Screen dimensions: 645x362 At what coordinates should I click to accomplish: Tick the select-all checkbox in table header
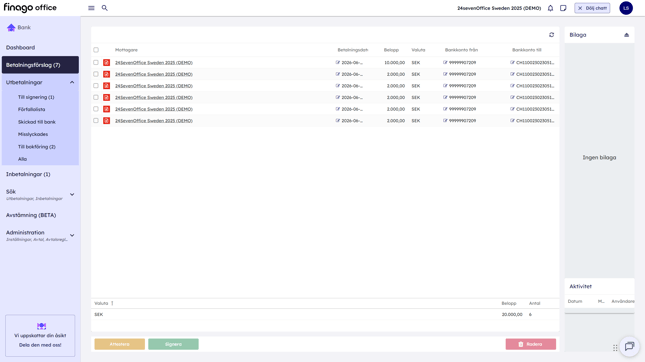96,50
